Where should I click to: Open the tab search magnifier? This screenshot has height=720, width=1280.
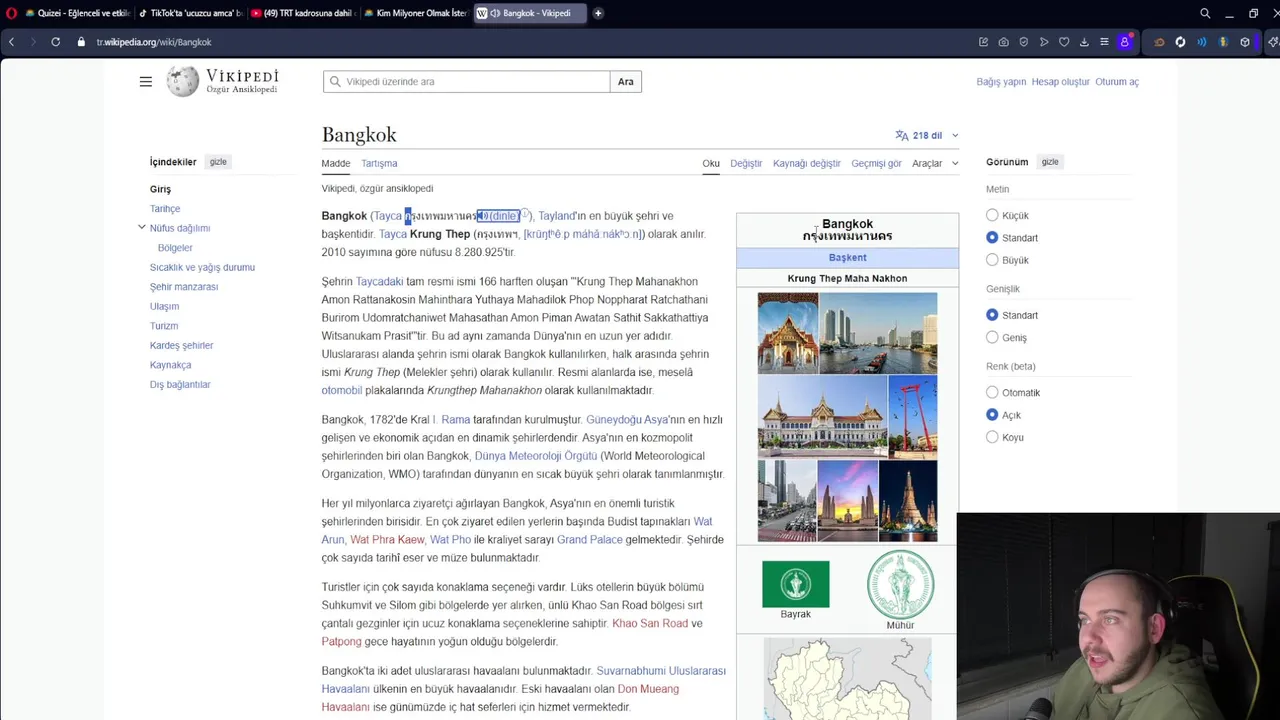[1205, 13]
